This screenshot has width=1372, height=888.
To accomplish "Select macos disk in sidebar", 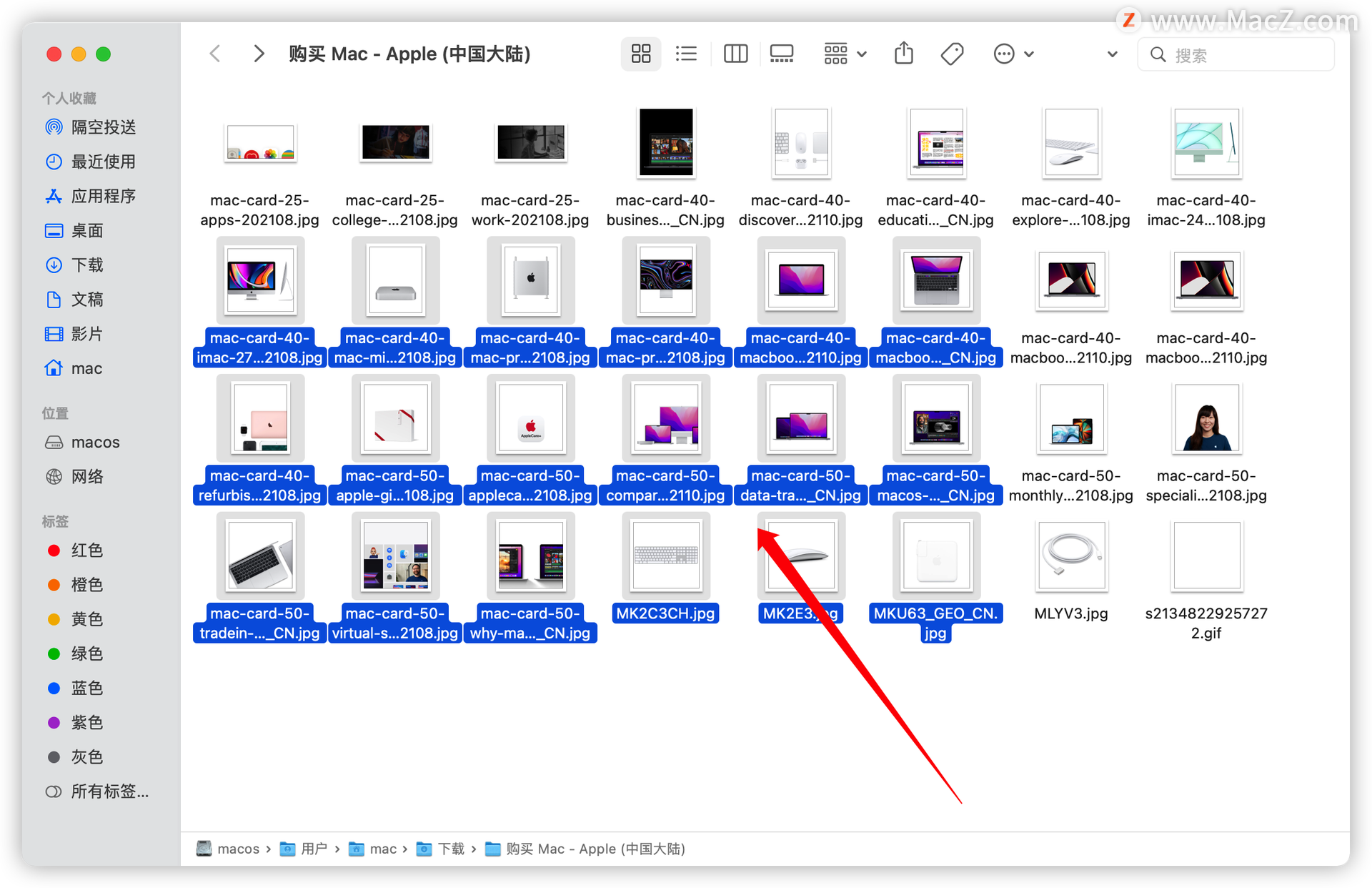I will coord(82,442).
